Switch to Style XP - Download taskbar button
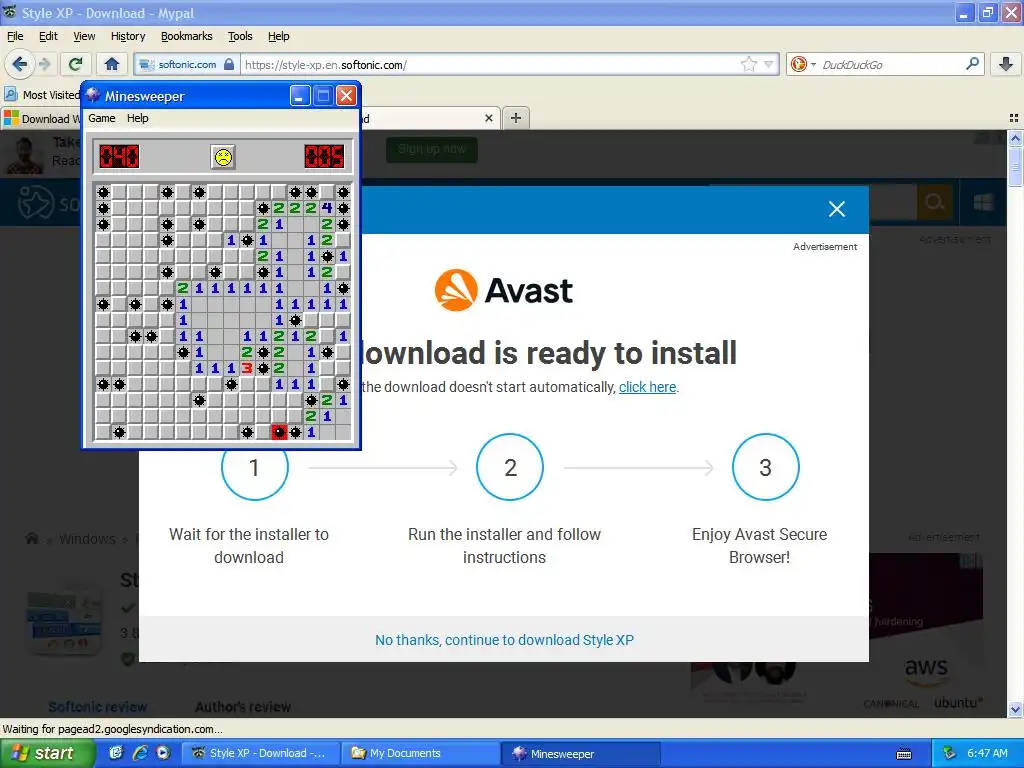The width and height of the screenshot is (1024, 768). [260, 753]
